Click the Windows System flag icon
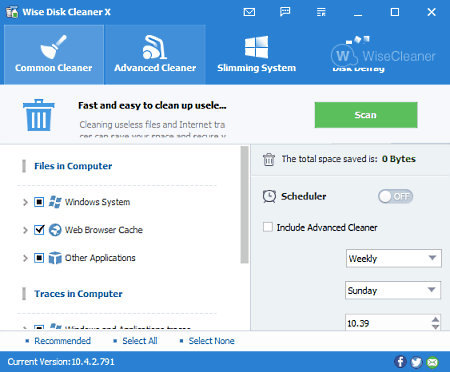Image resolution: width=450 pixels, height=372 pixels. [55, 202]
